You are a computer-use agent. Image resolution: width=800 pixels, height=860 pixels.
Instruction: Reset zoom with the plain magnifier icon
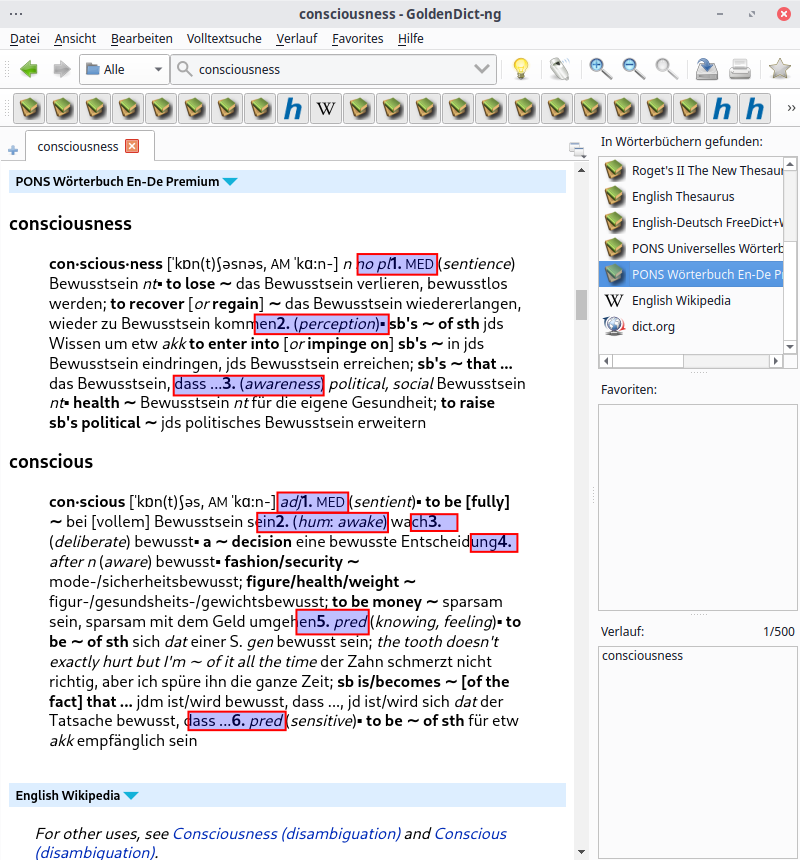(x=667, y=69)
